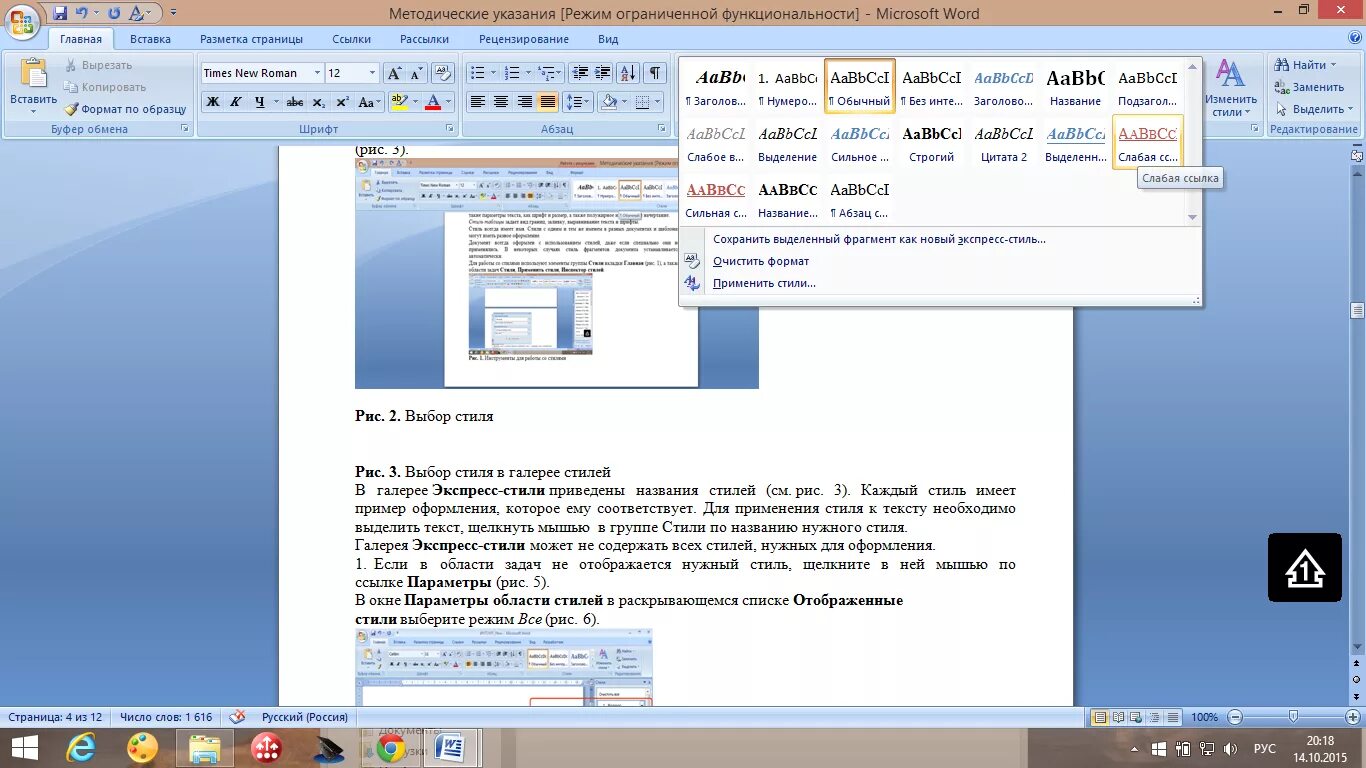Open Google Chrome from the taskbar
Image resolution: width=1366 pixels, height=768 pixels.
[391, 748]
